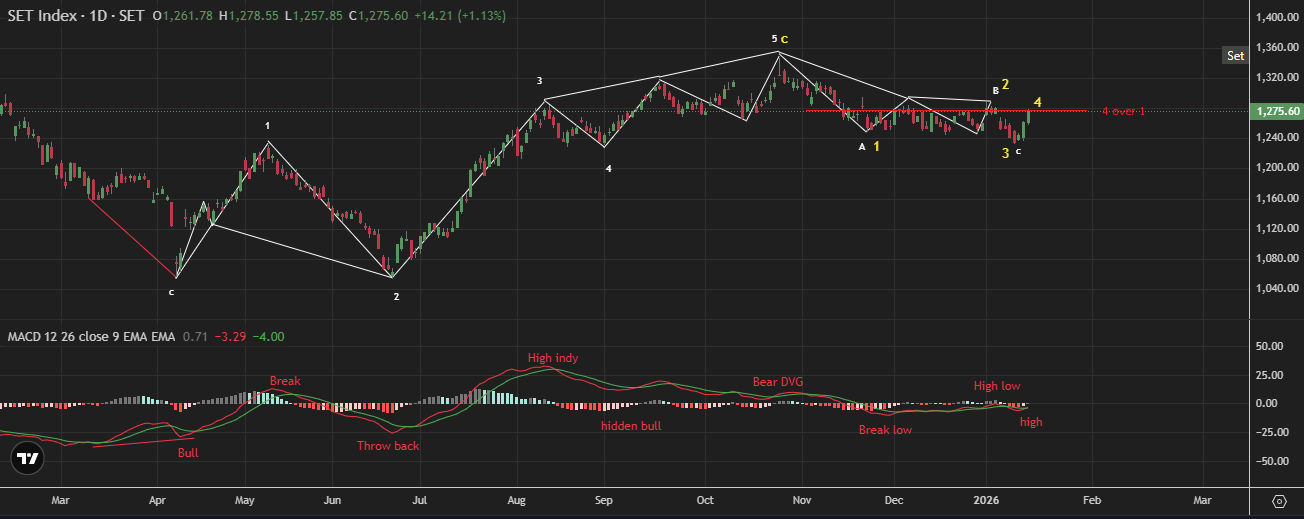1304x519 pixels.
Task: Click the −50.00 MACD axis label
Action: pos(1272,461)
